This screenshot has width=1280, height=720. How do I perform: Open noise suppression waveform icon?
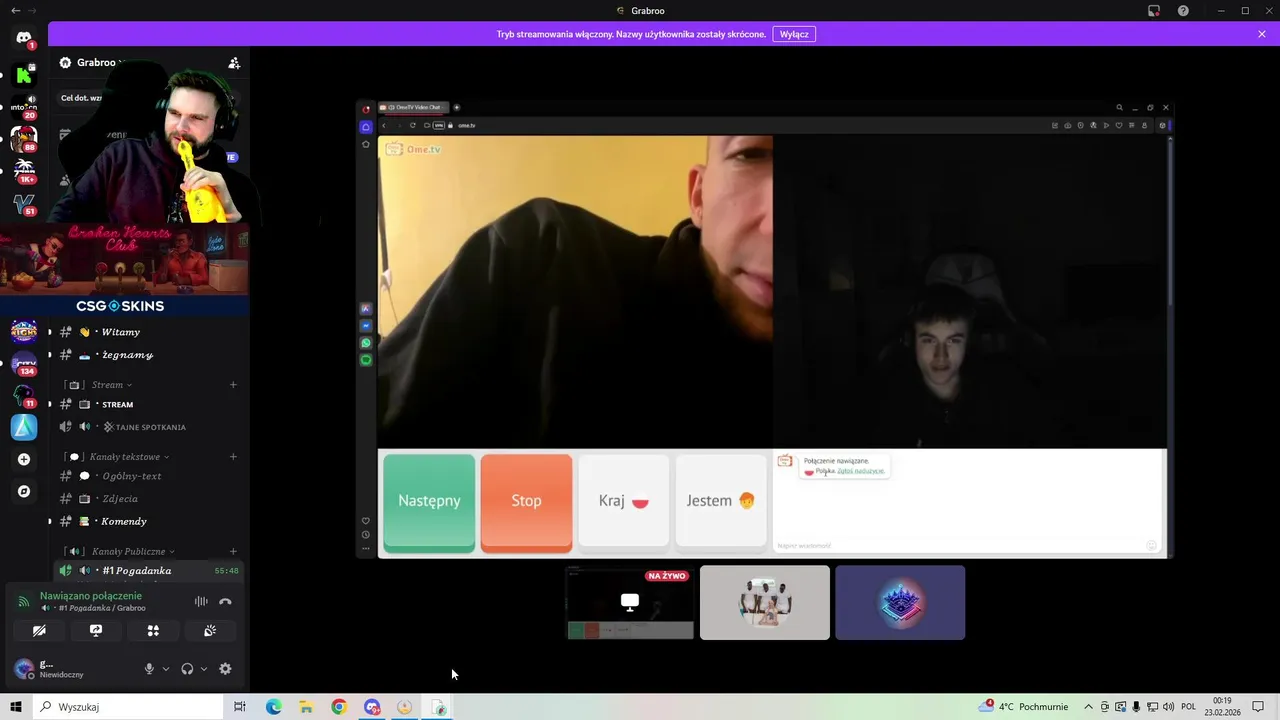click(x=201, y=602)
